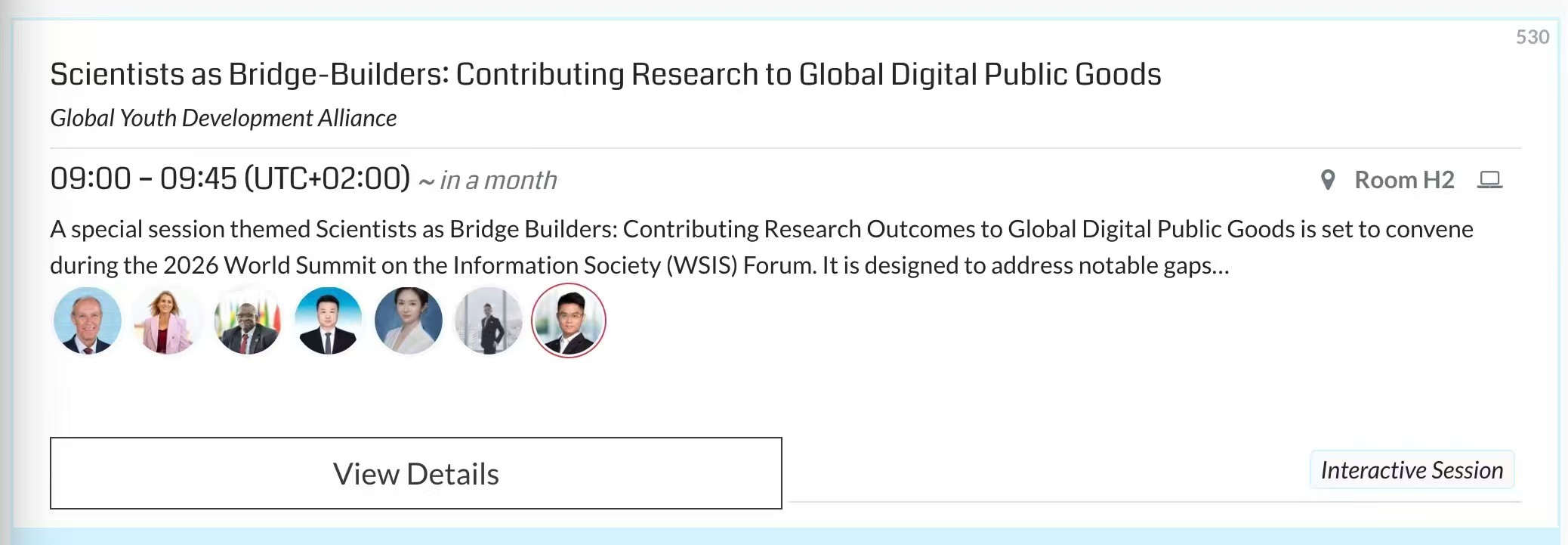The image size is (1568, 545).
Task: Select the full-body figure avatar by window
Action: click(489, 320)
